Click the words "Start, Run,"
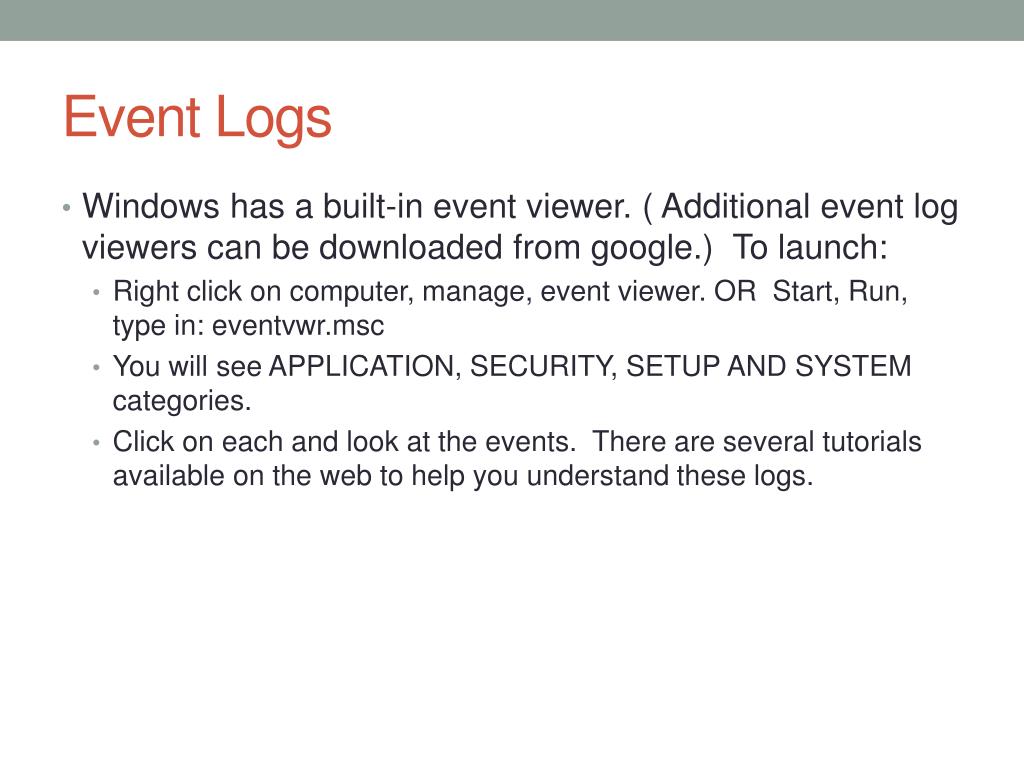The height and width of the screenshot is (768, 1024). [840, 292]
